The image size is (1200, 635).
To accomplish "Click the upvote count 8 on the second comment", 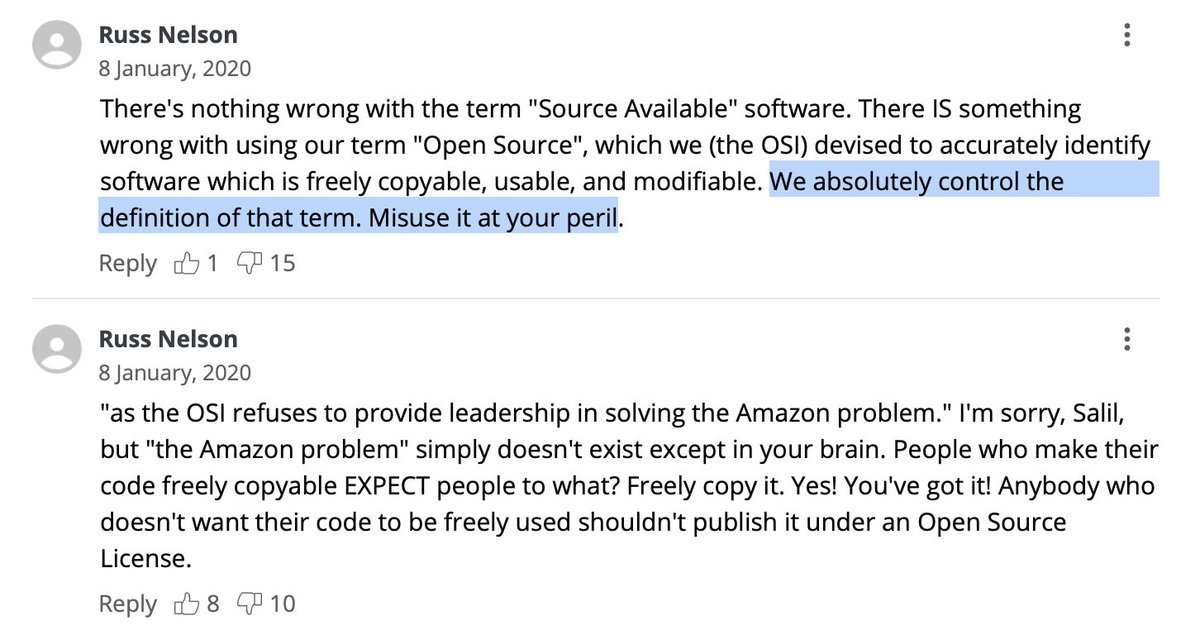I will [211, 605].
